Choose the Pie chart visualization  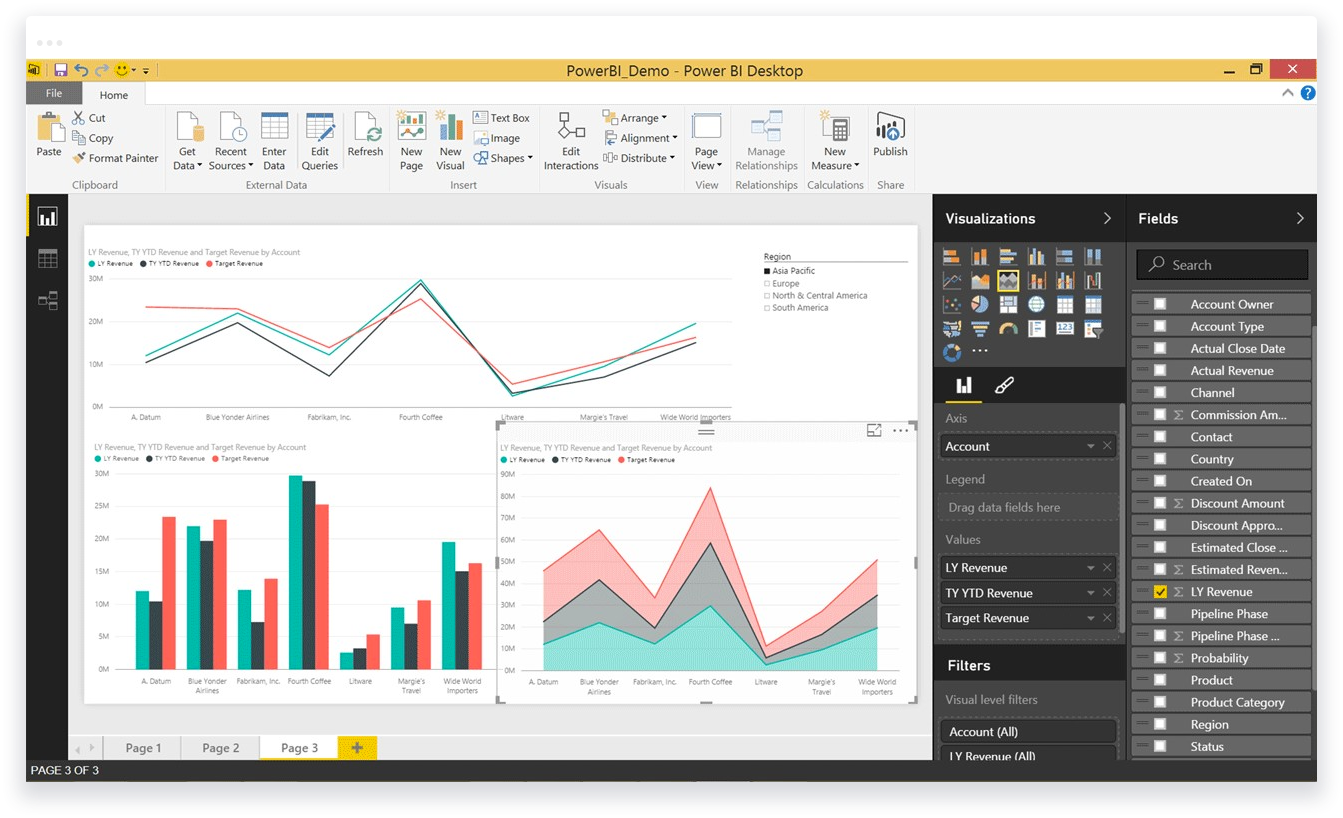coord(980,305)
